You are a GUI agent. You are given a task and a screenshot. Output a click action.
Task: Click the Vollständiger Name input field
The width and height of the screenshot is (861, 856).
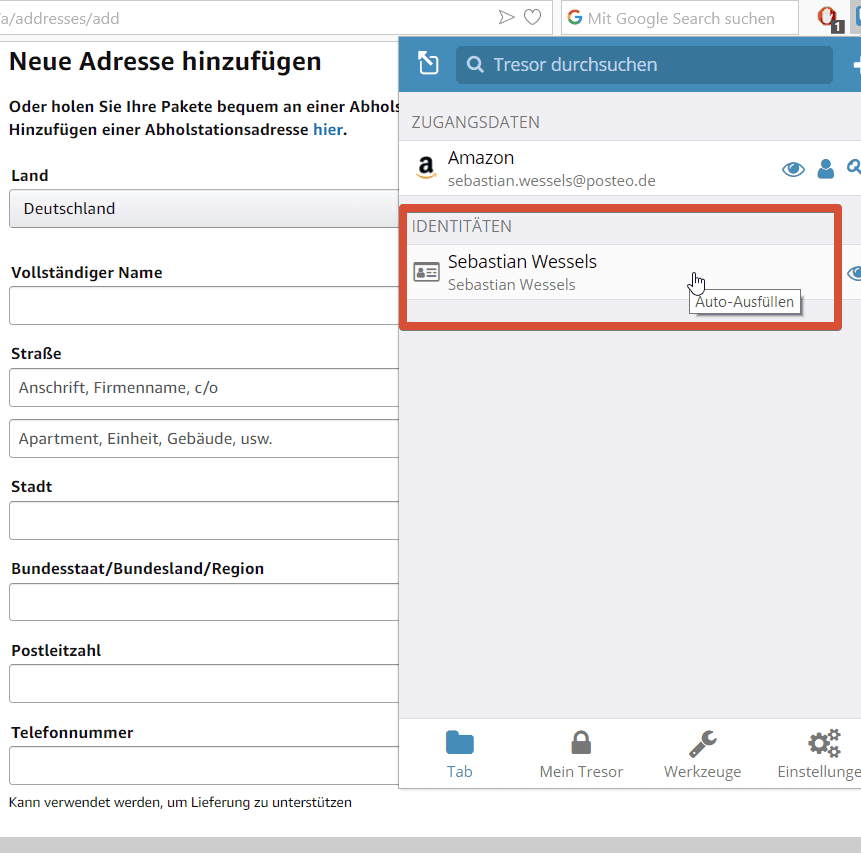coord(204,305)
